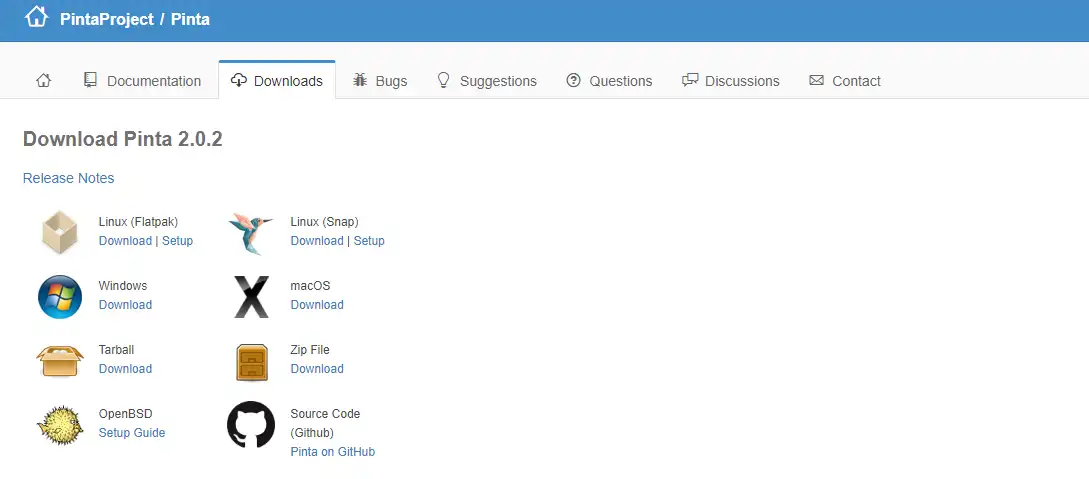Click PintaProject in the header
Viewport: 1089px width, 479px height.
(107, 19)
